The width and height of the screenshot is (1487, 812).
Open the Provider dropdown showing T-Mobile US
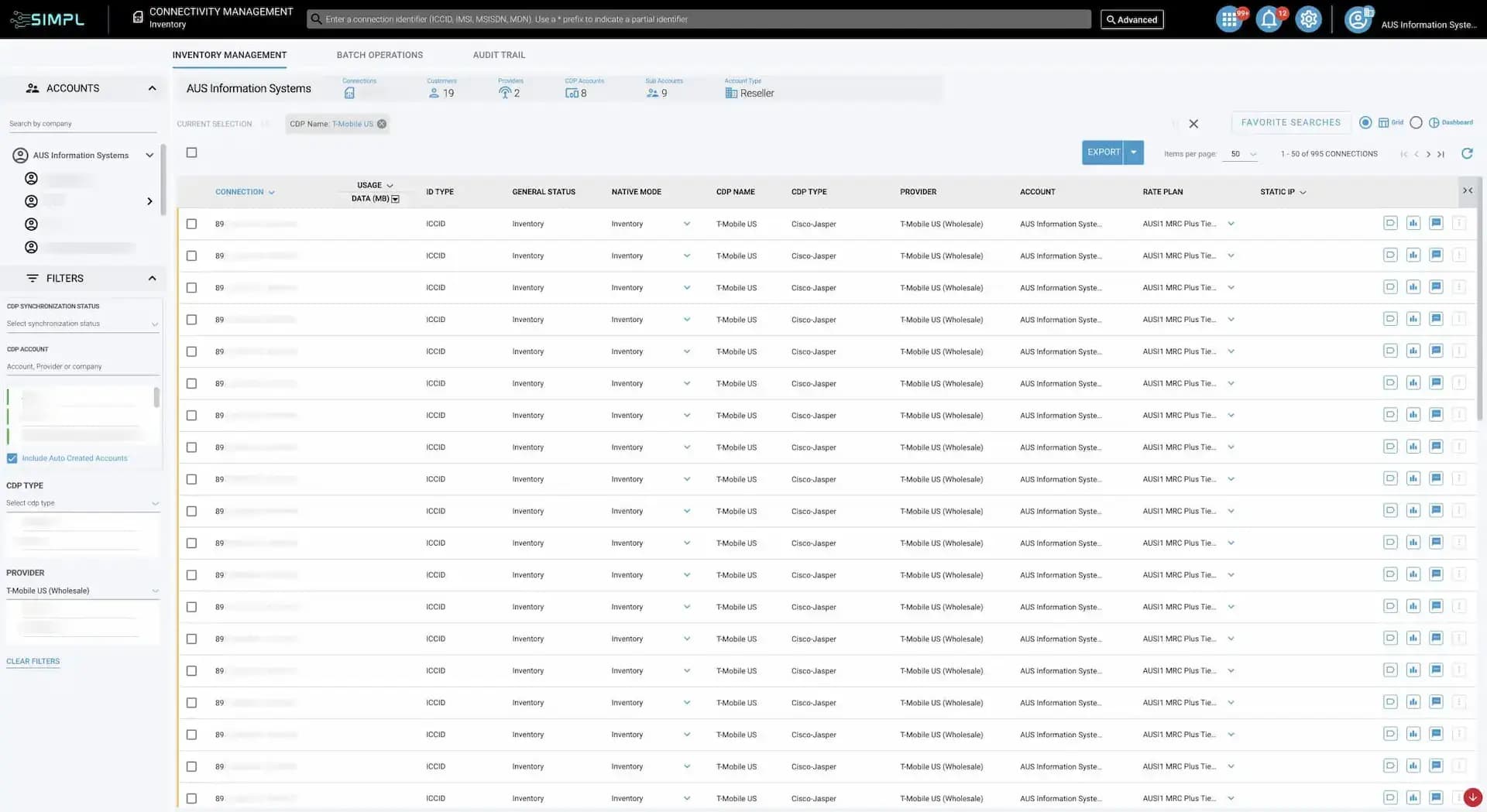click(82, 591)
